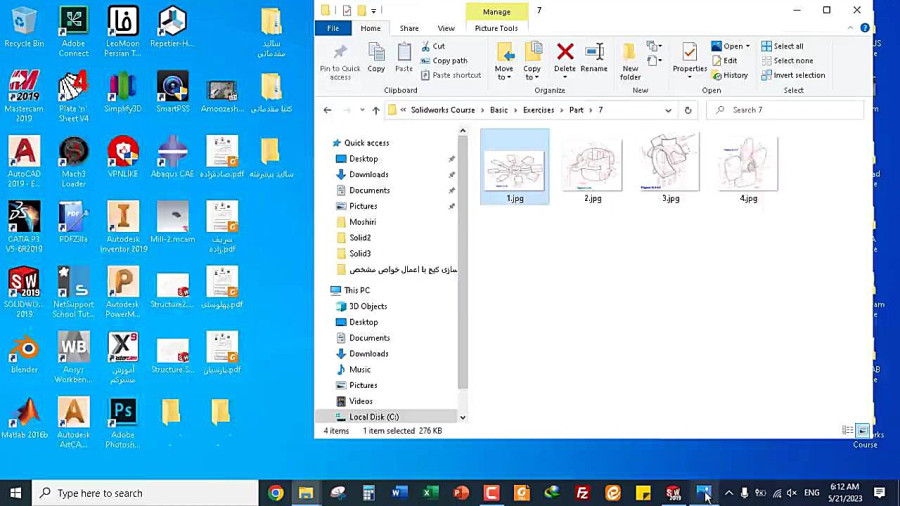This screenshot has width=900, height=506.
Task: Show hidden system tray icons
Action: pyautogui.click(x=728, y=493)
